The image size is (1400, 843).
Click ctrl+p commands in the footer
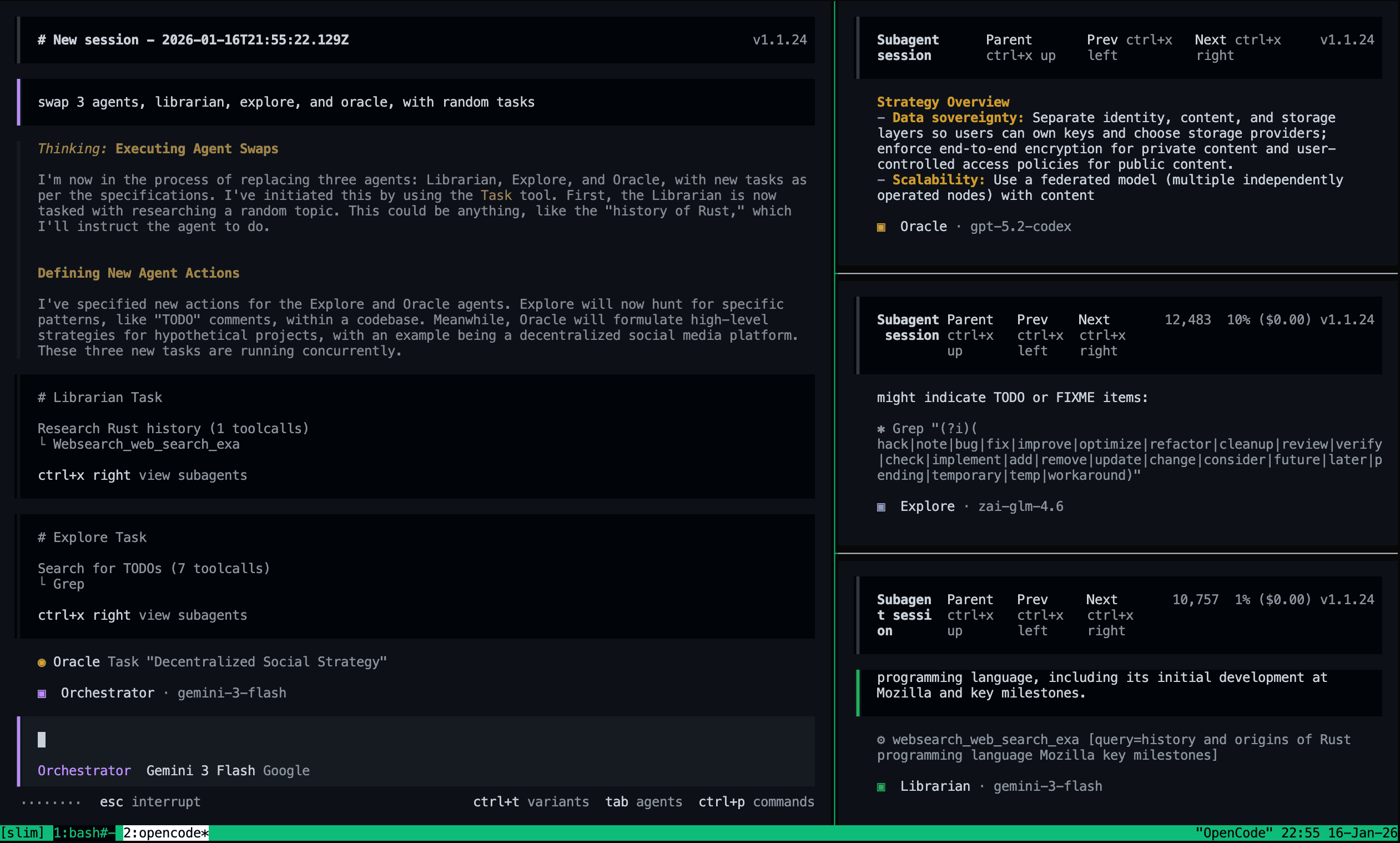tap(756, 801)
